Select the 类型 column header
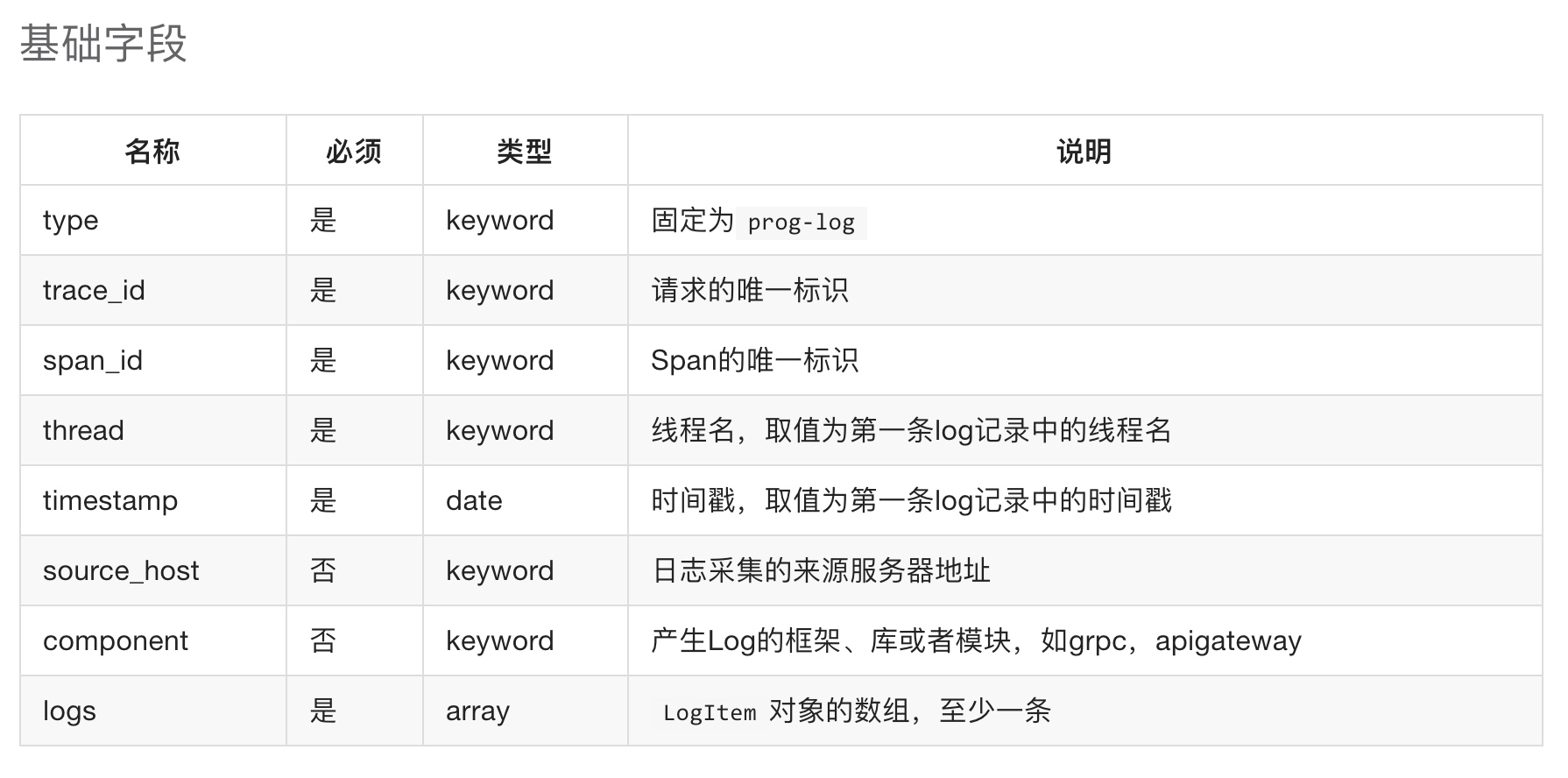Screen dimensions: 1568x778 point(525,151)
